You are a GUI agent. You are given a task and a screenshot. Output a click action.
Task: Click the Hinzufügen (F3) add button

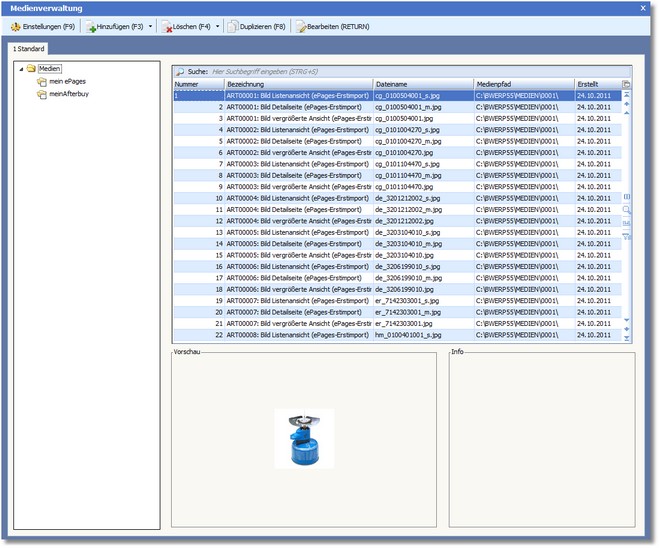pos(115,27)
